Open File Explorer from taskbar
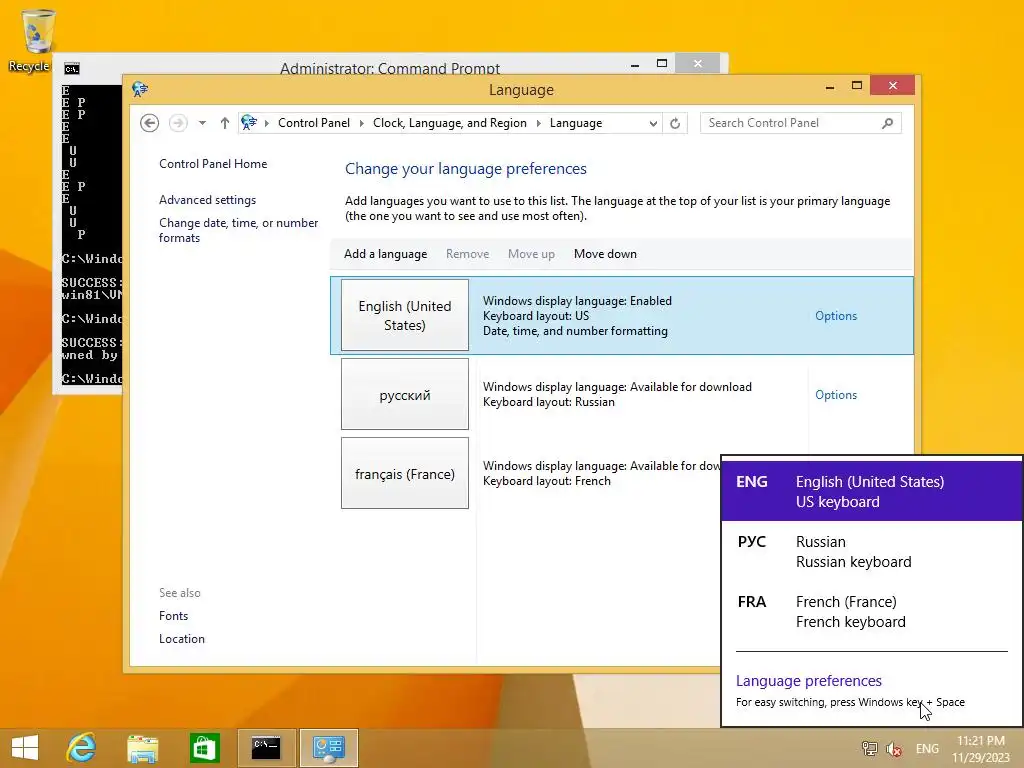Viewport: 1024px width, 768px height. (142, 748)
